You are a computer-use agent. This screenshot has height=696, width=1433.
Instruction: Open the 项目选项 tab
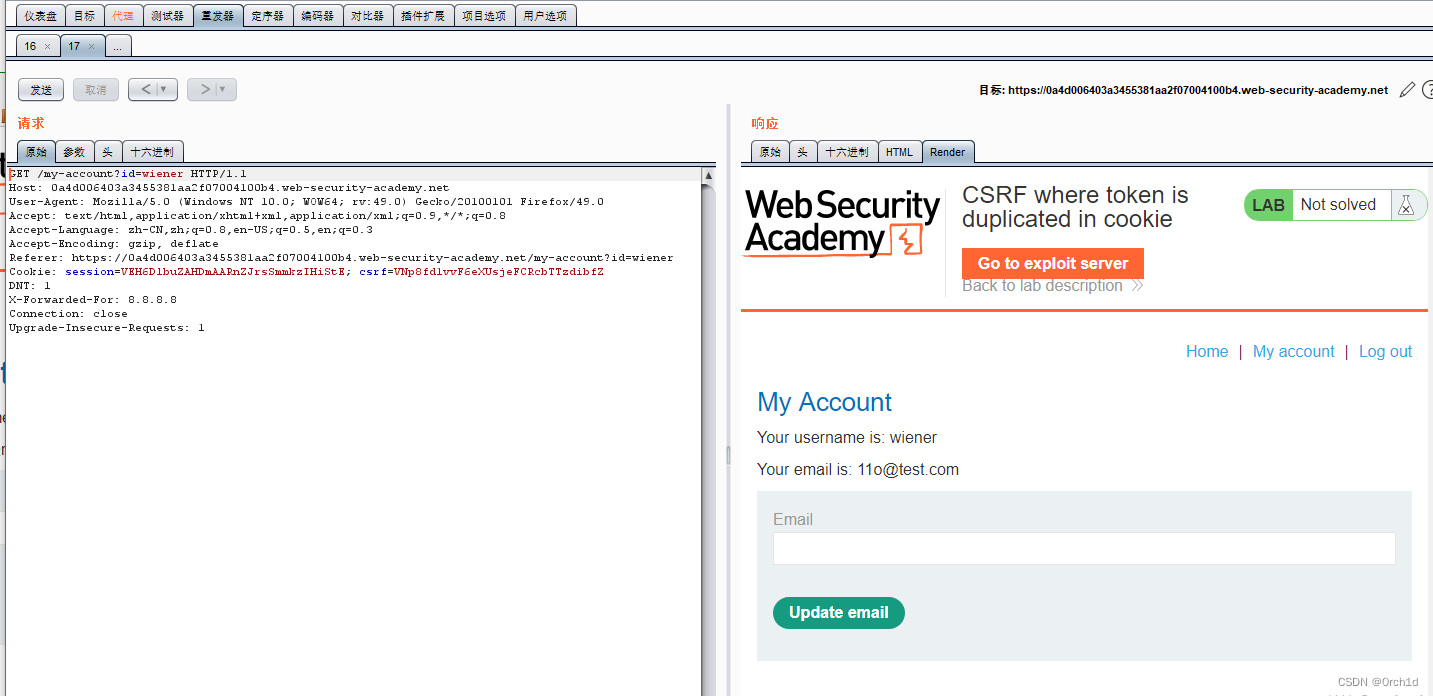[484, 16]
